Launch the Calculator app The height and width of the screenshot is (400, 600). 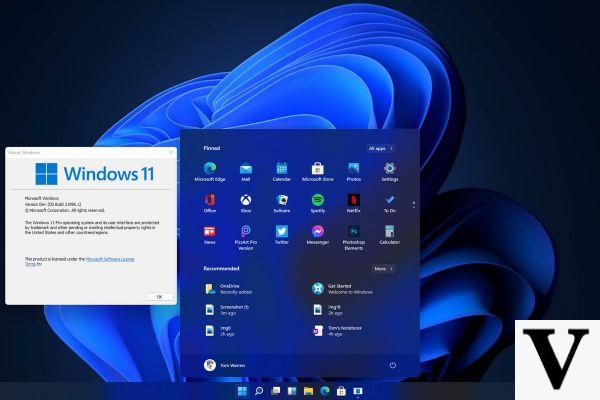390,235
